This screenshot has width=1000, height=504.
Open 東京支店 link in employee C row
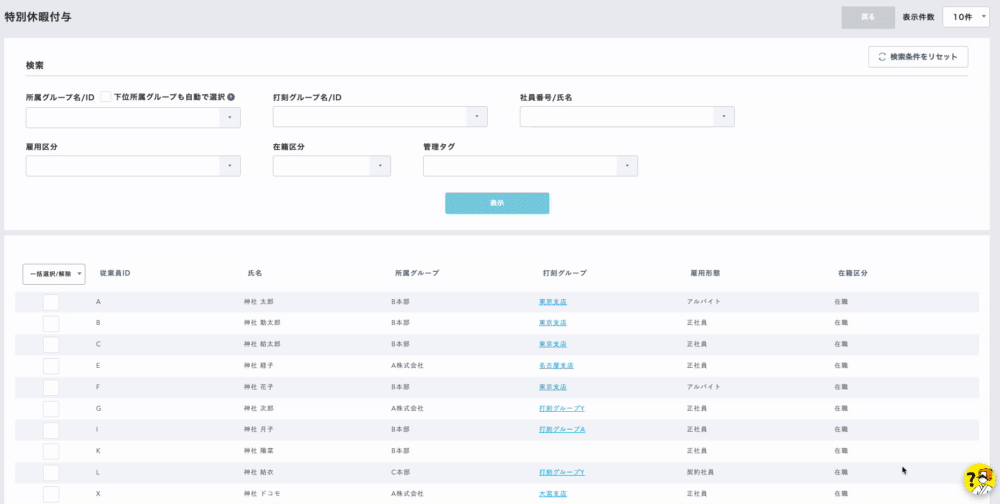click(x=552, y=345)
